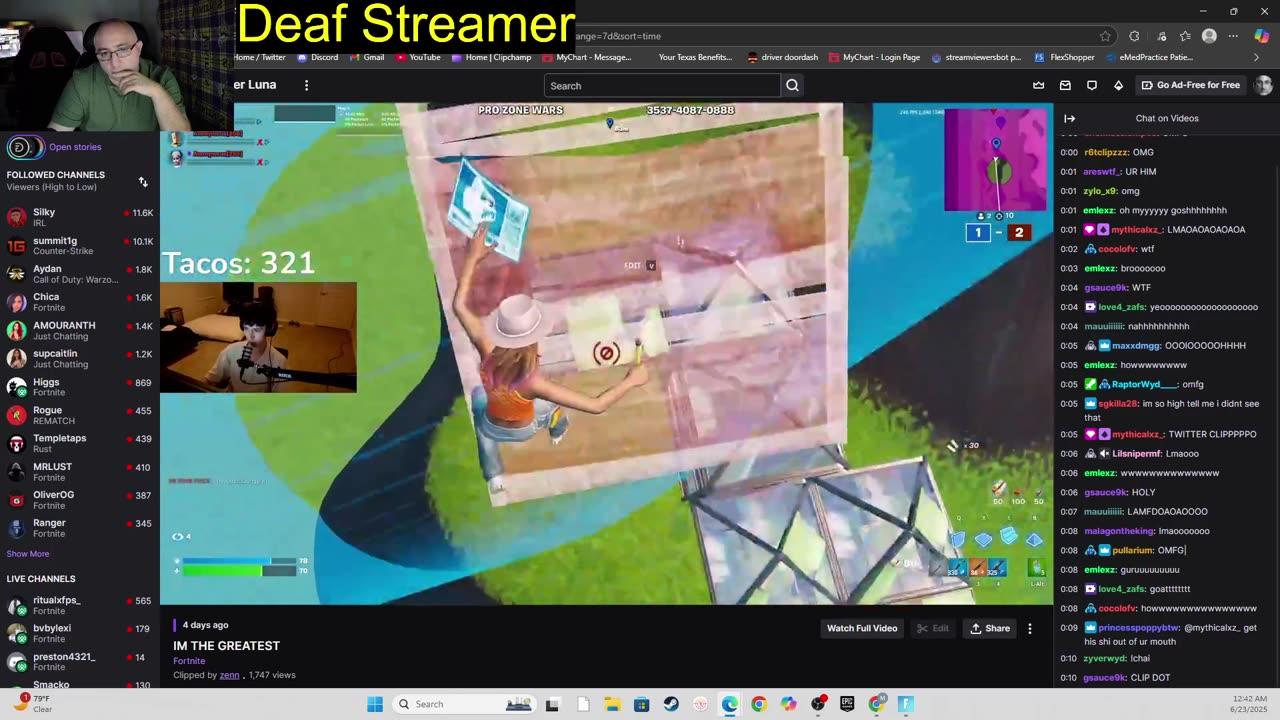Open the Gmail bookmark
Image resolution: width=1280 pixels, height=720 pixels.
click(x=366, y=58)
